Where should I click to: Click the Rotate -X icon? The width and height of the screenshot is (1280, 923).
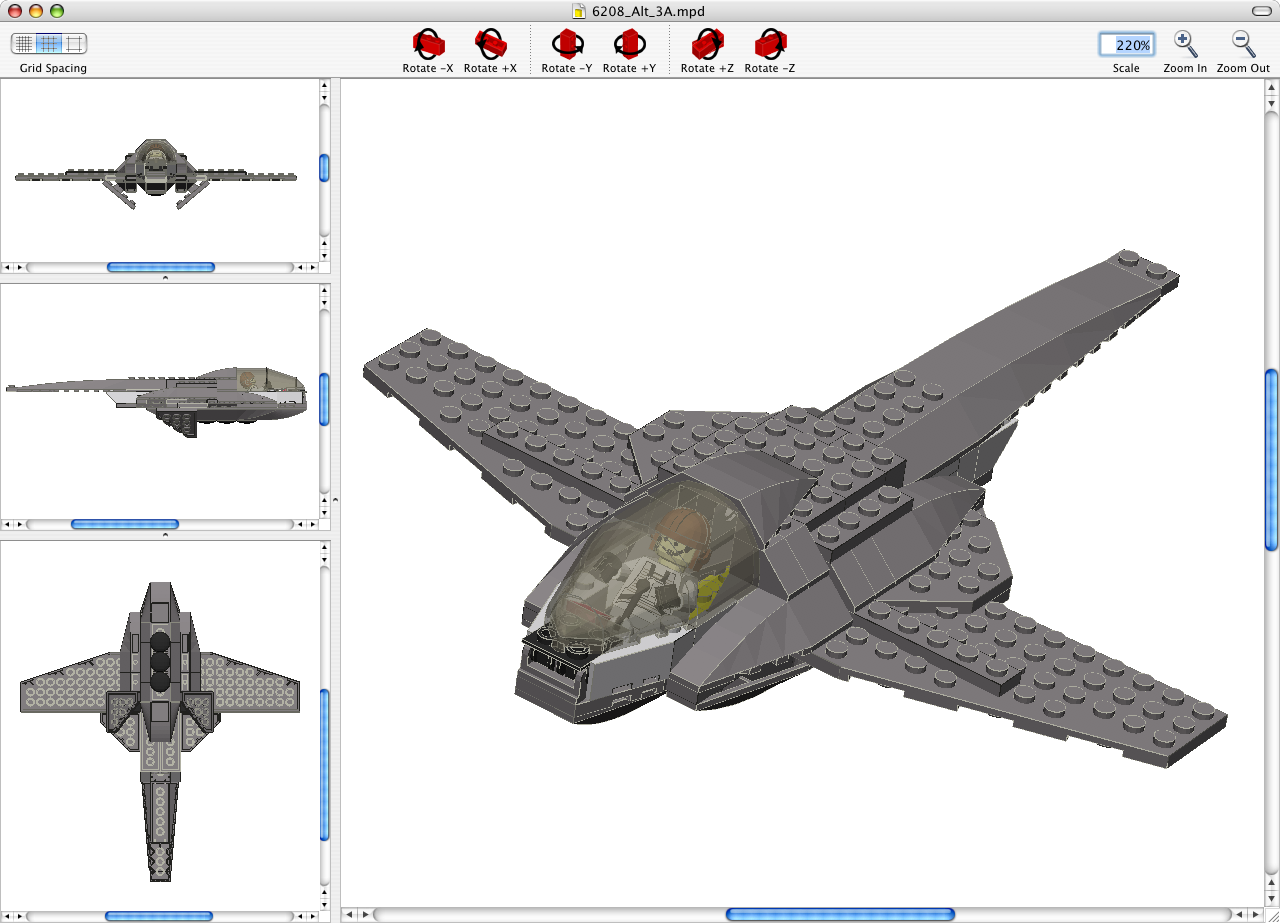pyautogui.click(x=428, y=44)
